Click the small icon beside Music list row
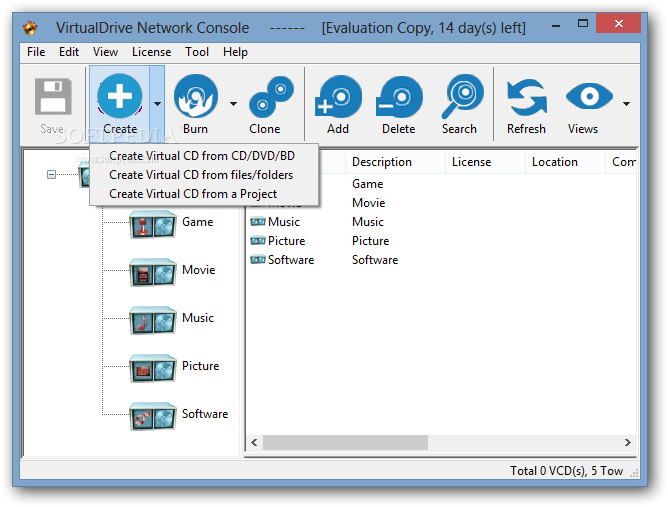 click(x=258, y=222)
